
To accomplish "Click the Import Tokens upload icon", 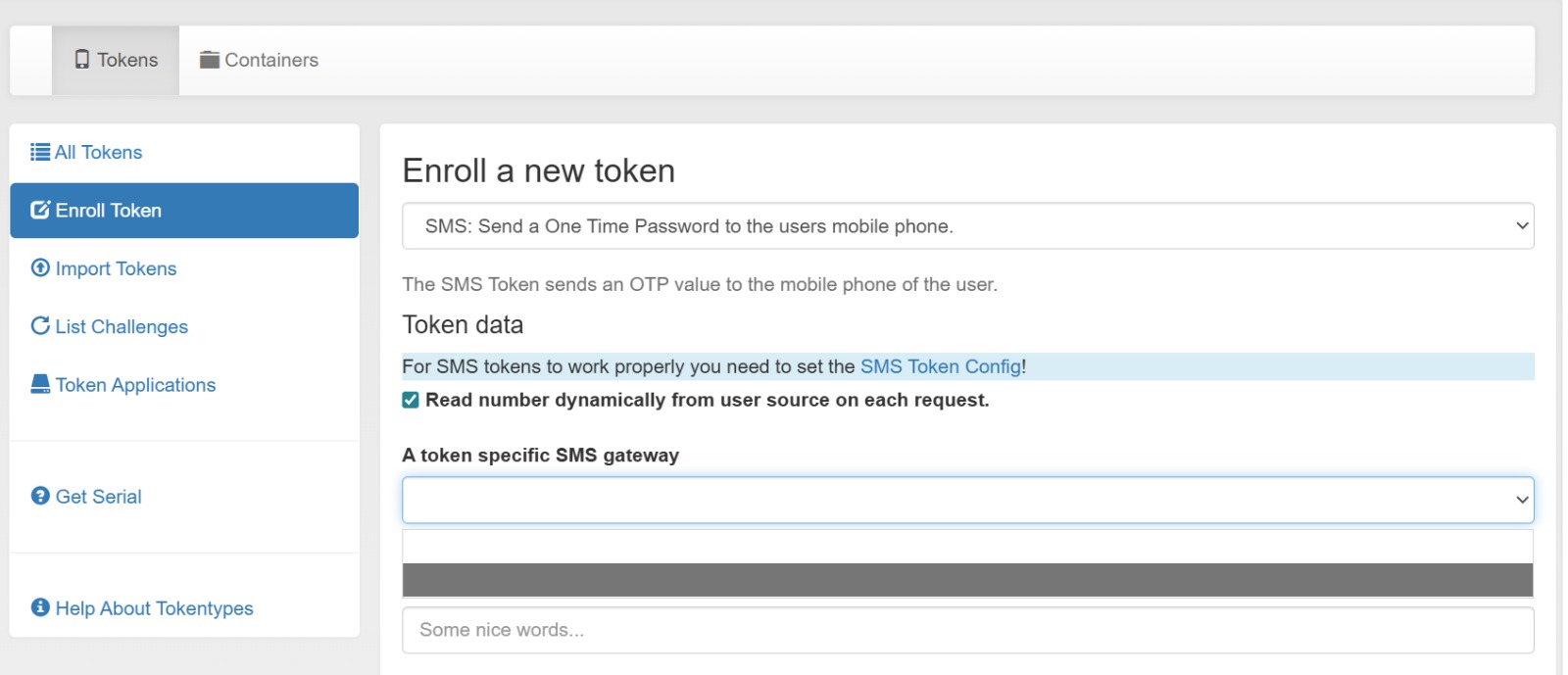I will pyautogui.click(x=40, y=267).
